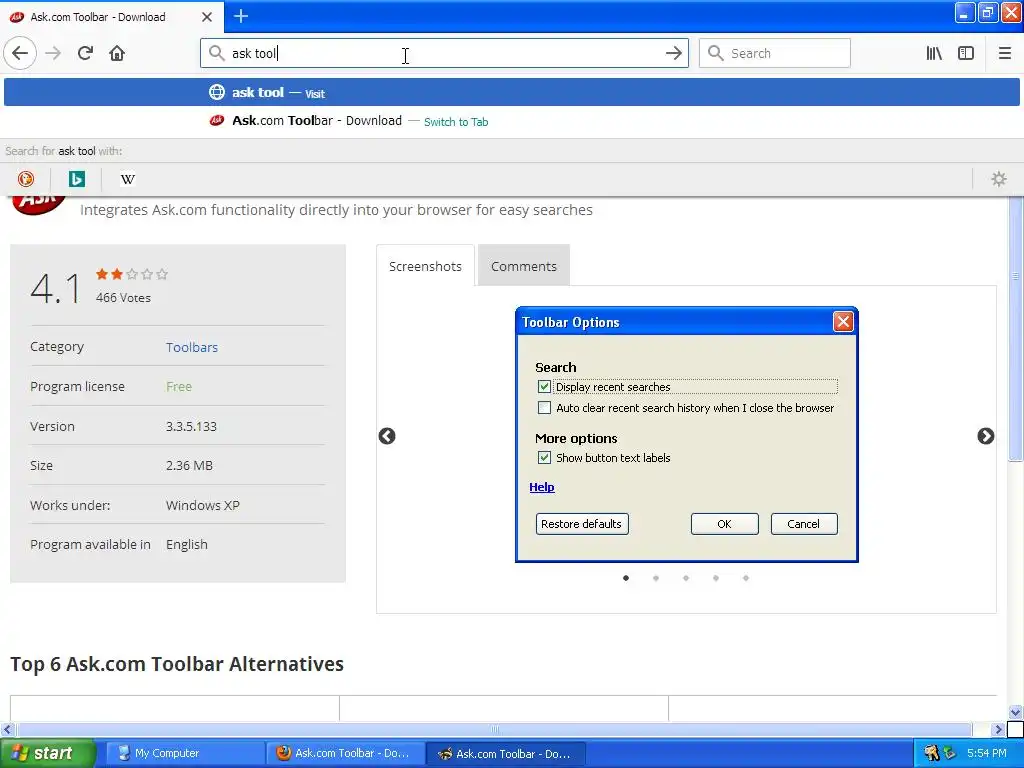Open the Library icon in the toolbar
Image resolution: width=1024 pixels, height=768 pixels.
(934, 53)
